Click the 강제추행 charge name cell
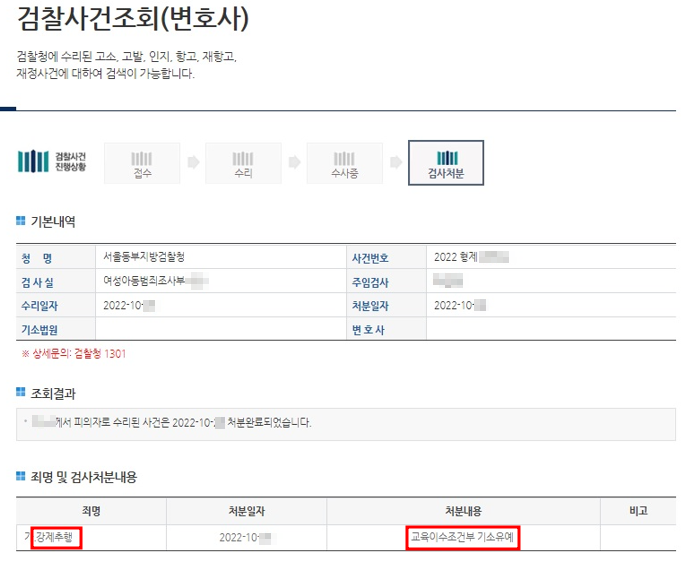This screenshot has height=563, width=686. 56,537
